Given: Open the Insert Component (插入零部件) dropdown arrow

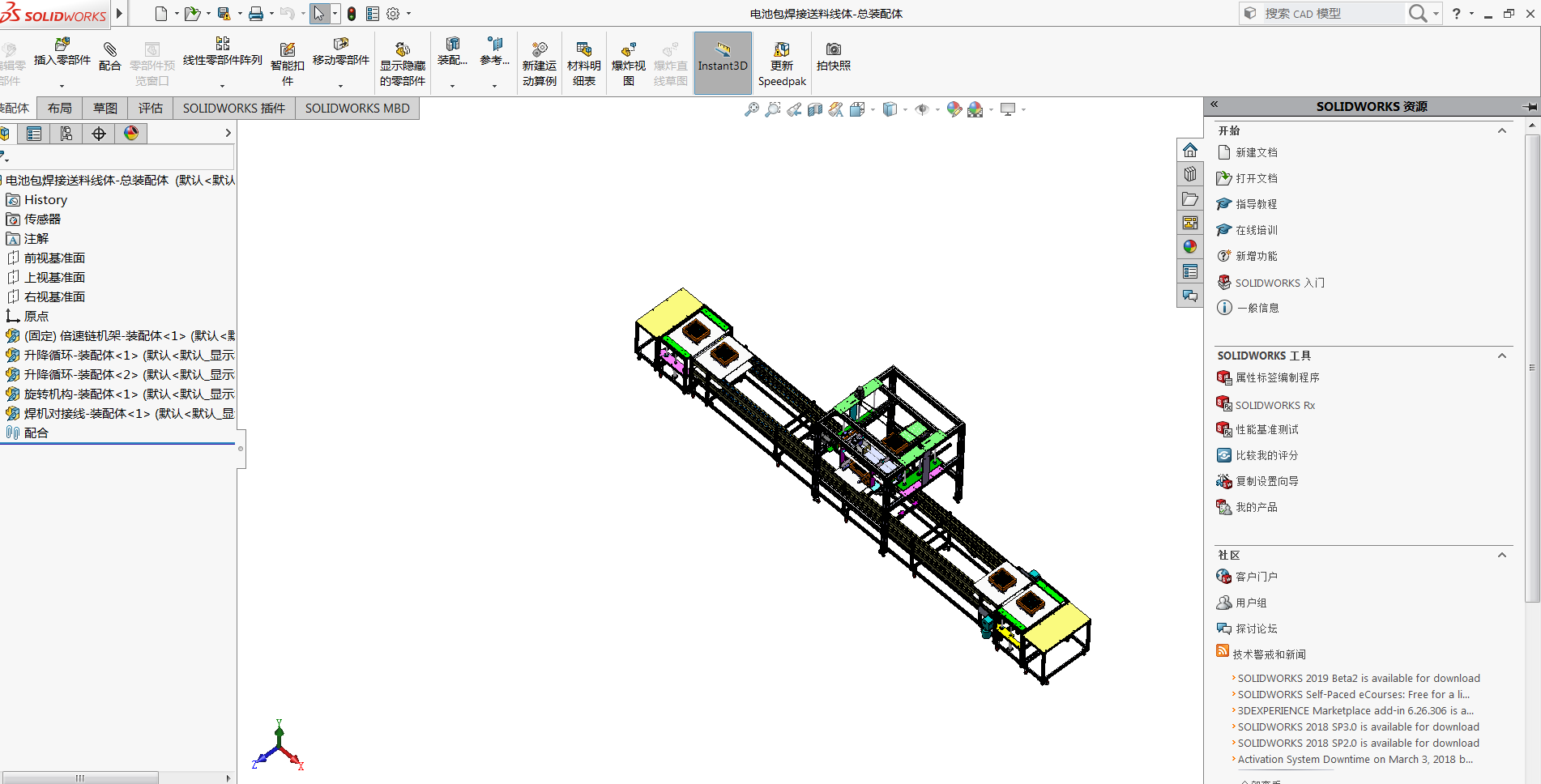Looking at the screenshot, I should click(62, 85).
